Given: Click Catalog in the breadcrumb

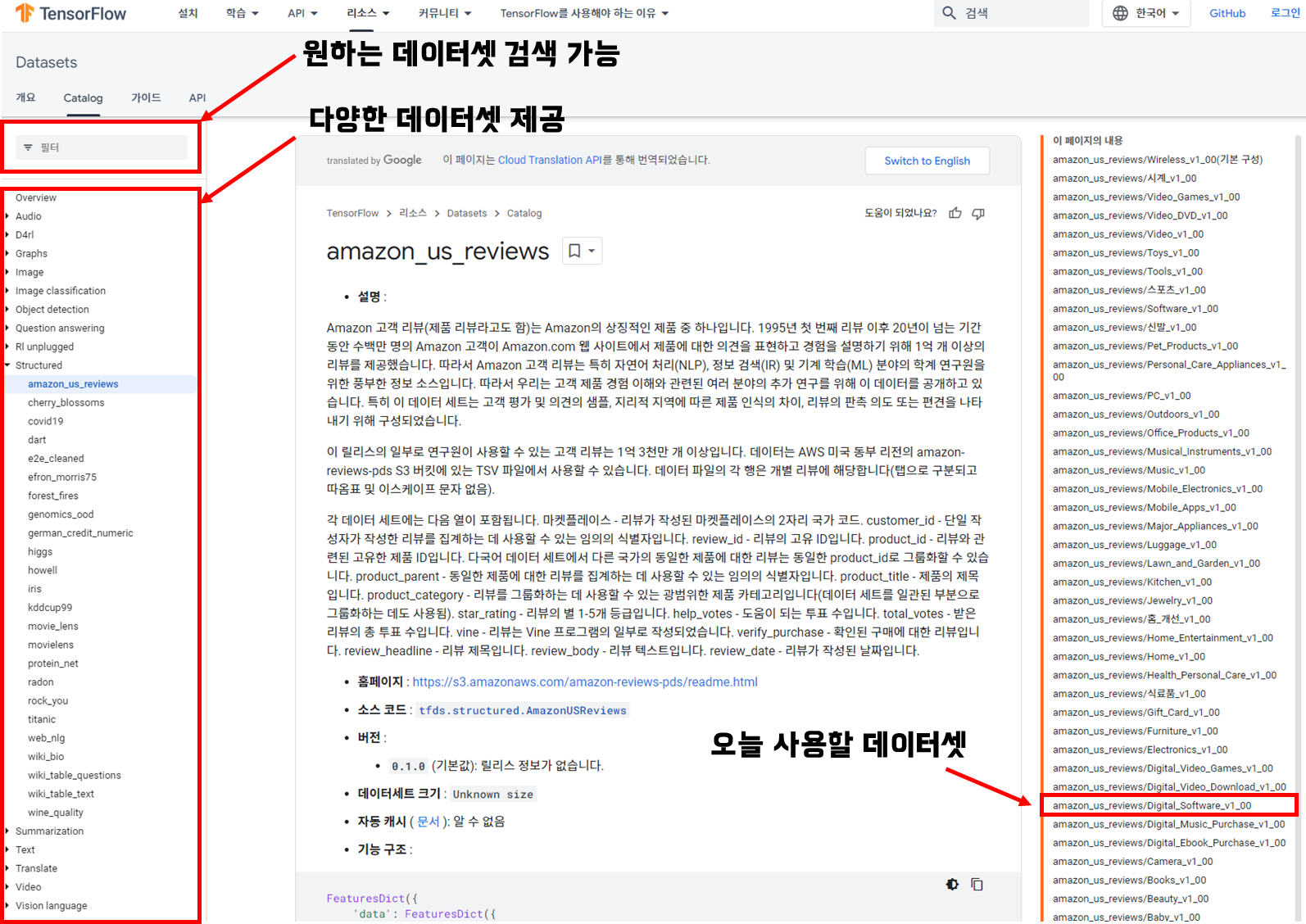Looking at the screenshot, I should (x=524, y=213).
